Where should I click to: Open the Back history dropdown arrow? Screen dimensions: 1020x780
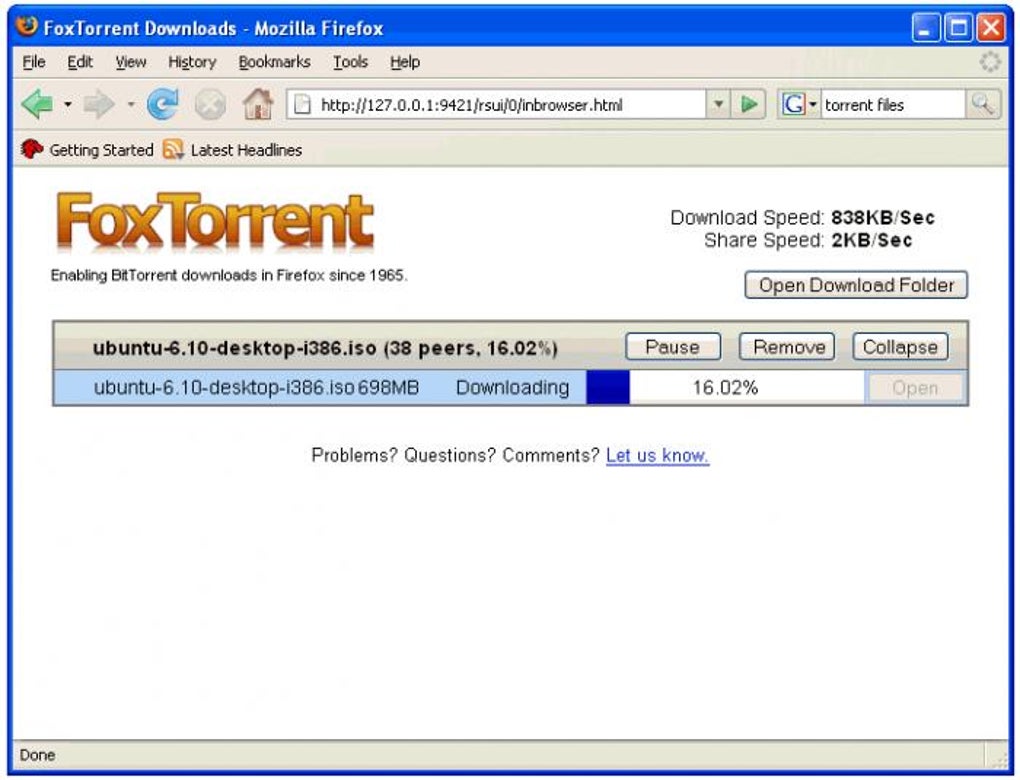68,104
